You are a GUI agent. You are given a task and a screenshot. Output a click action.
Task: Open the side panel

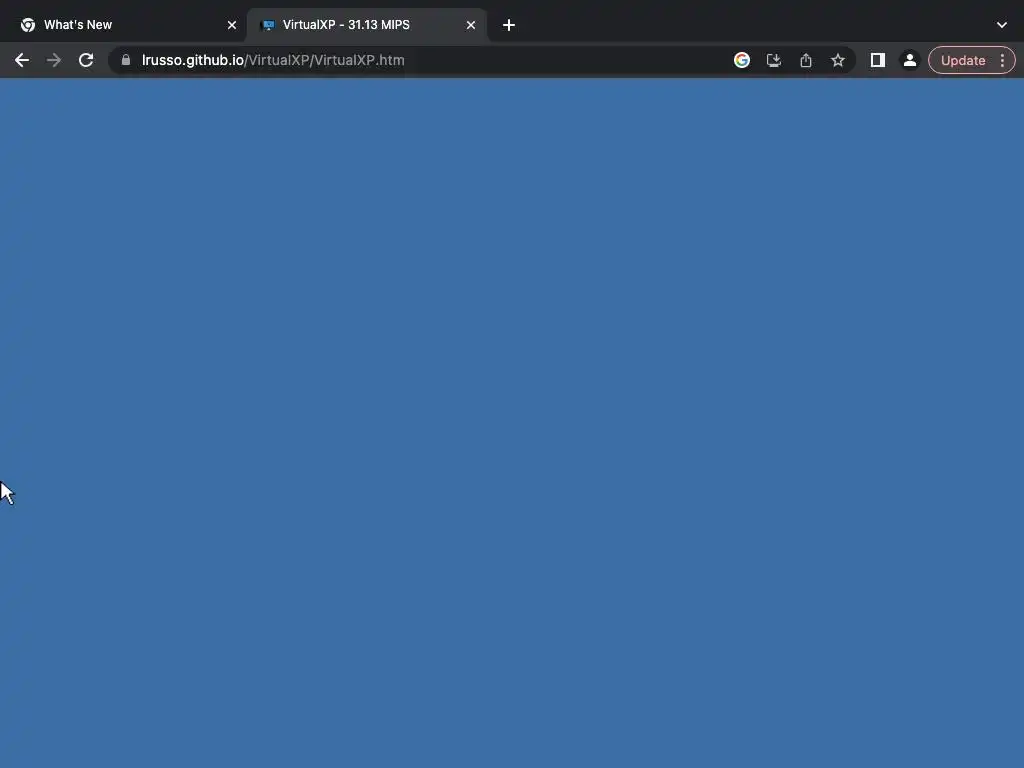(877, 60)
